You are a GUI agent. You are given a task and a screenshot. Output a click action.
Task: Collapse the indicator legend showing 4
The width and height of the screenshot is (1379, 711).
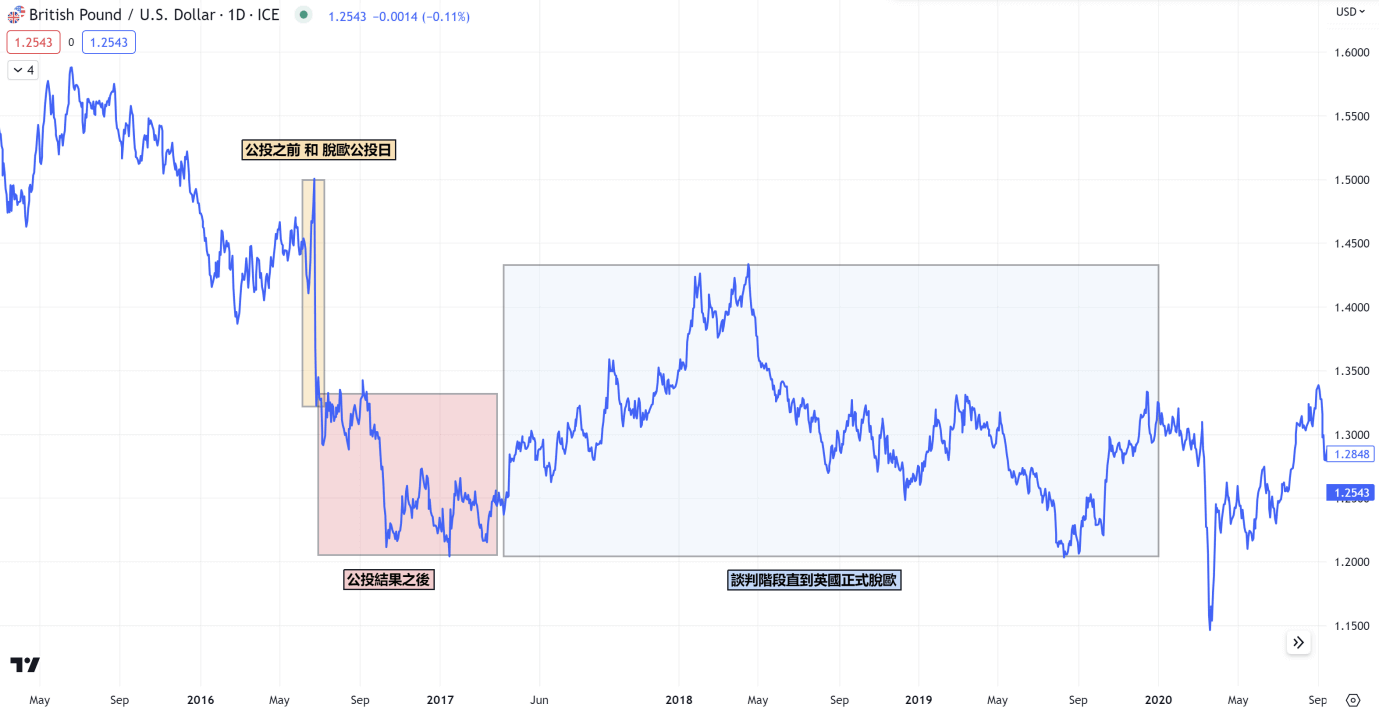pos(23,70)
